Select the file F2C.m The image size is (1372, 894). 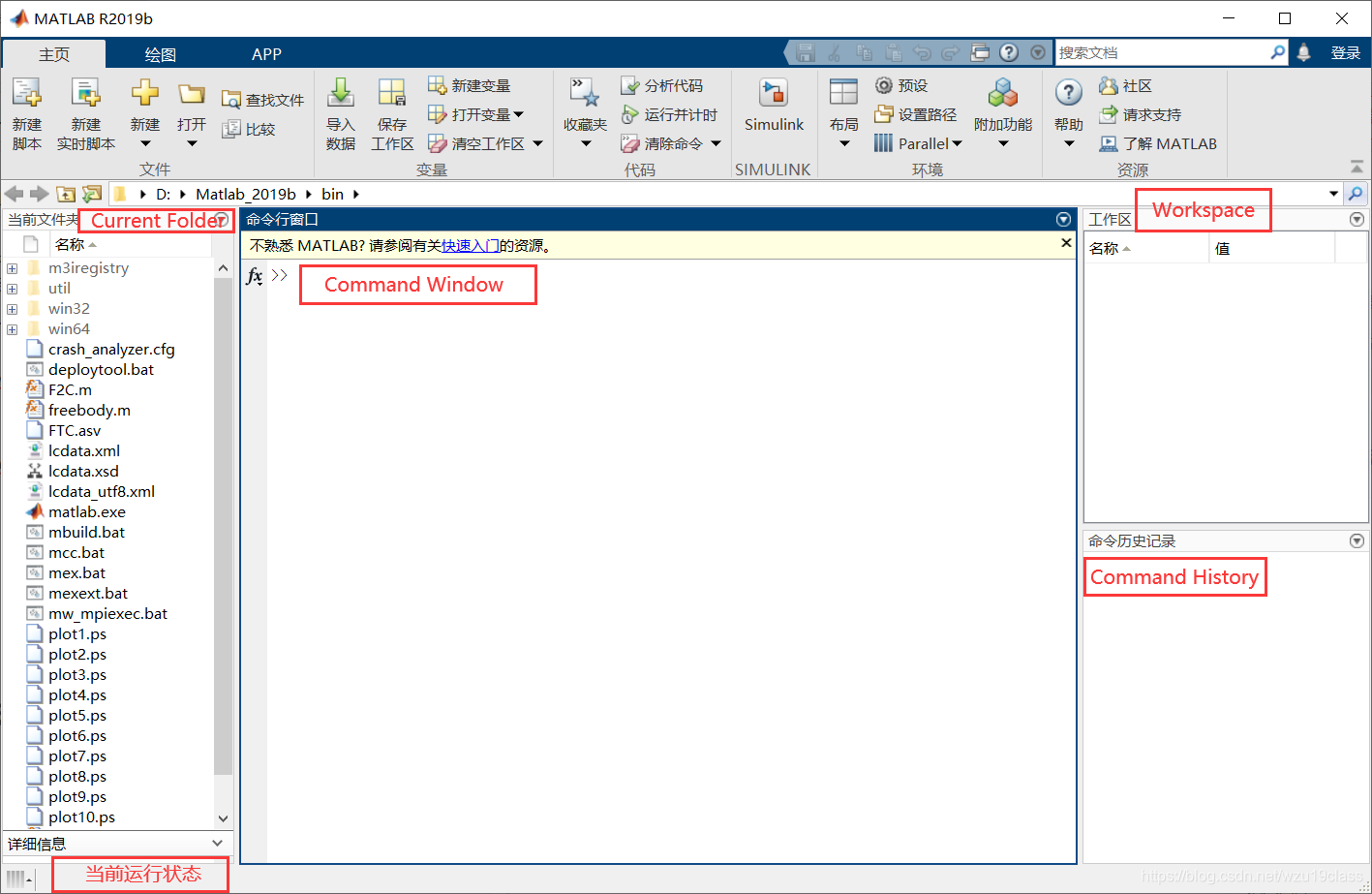tap(70, 390)
